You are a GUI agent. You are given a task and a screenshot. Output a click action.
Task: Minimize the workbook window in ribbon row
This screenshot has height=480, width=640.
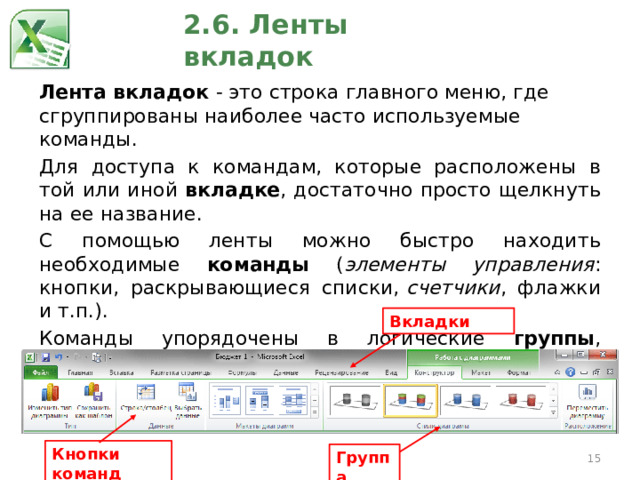[584, 372]
